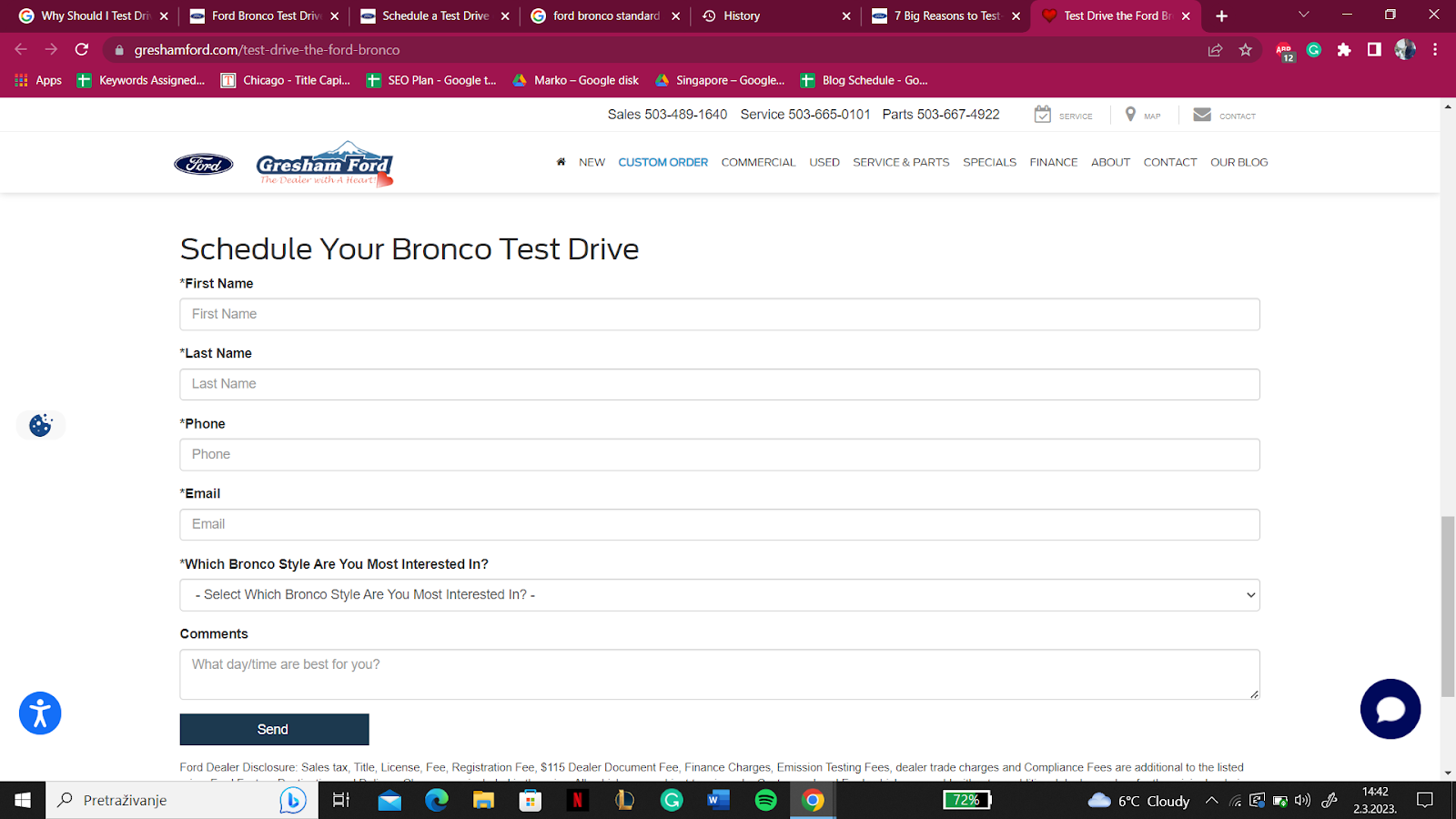The height and width of the screenshot is (819, 1456).
Task: Open the Map pin icon link
Action: tap(1142, 115)
